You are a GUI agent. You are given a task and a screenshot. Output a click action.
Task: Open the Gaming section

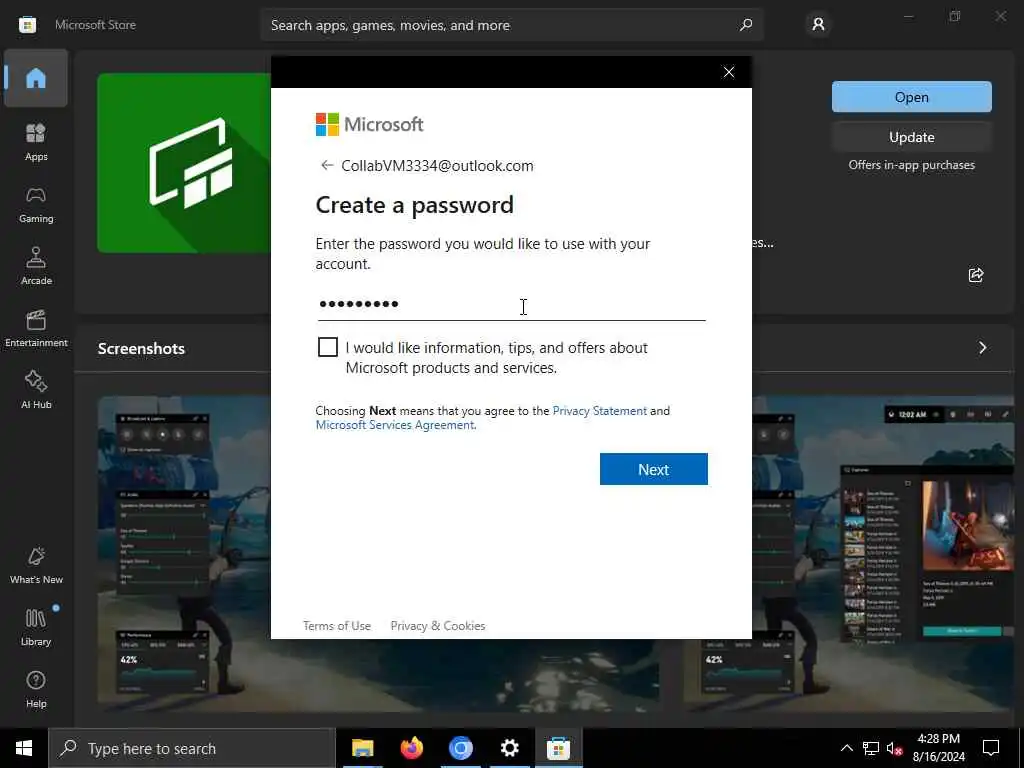36,204
